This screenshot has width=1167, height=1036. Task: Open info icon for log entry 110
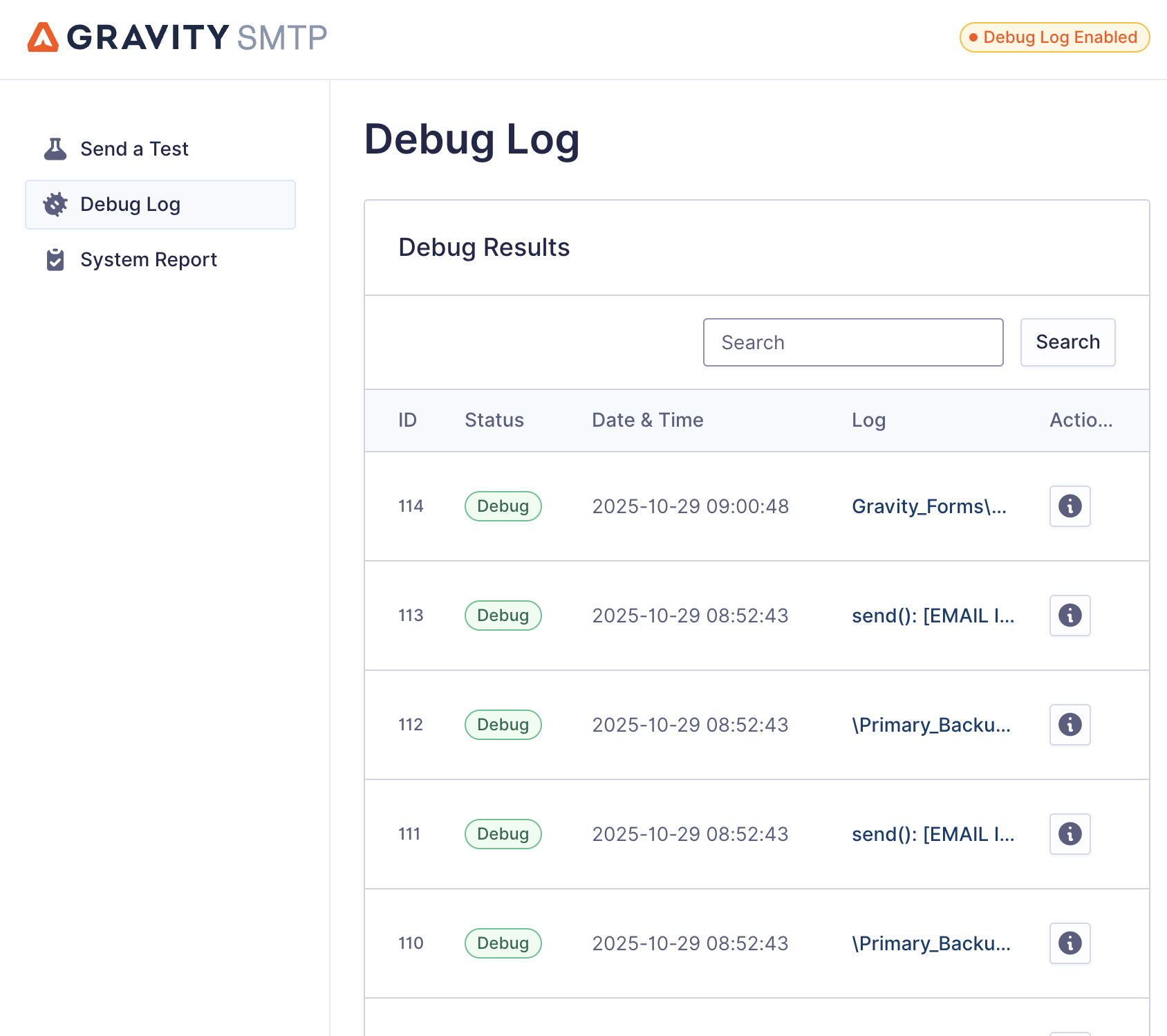(1070, 943)
